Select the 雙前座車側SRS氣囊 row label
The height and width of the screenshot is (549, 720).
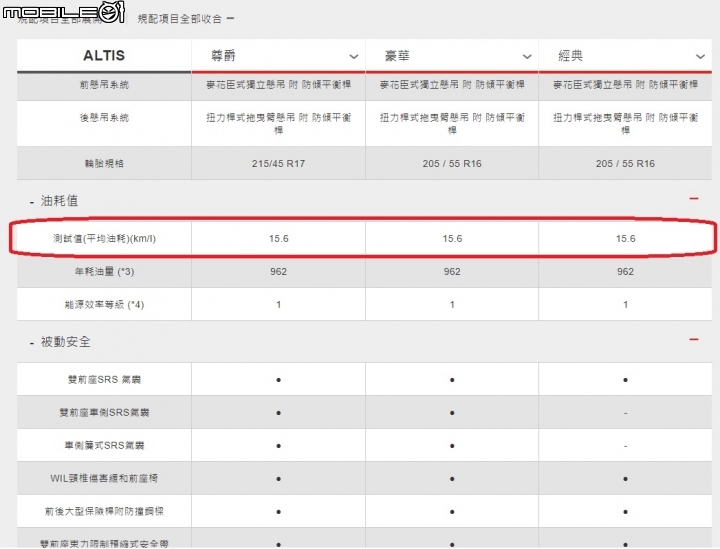(104, 413)
